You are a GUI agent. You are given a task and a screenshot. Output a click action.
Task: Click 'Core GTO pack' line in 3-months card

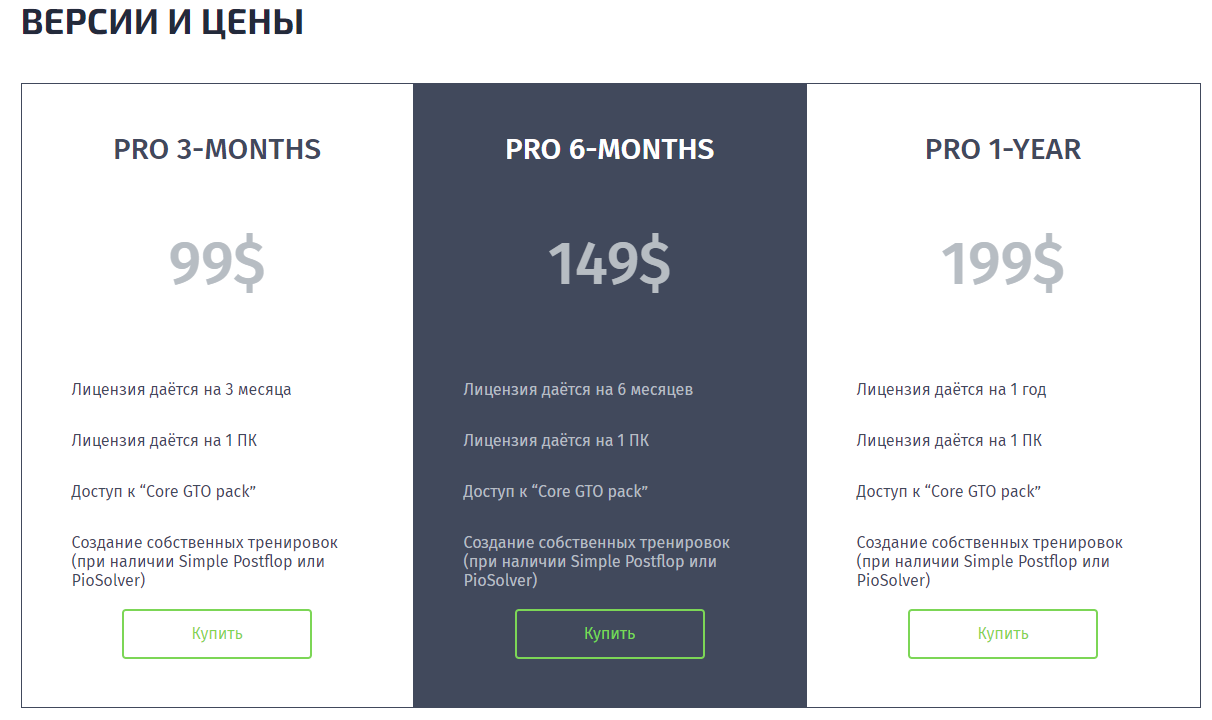click(163, 491)
